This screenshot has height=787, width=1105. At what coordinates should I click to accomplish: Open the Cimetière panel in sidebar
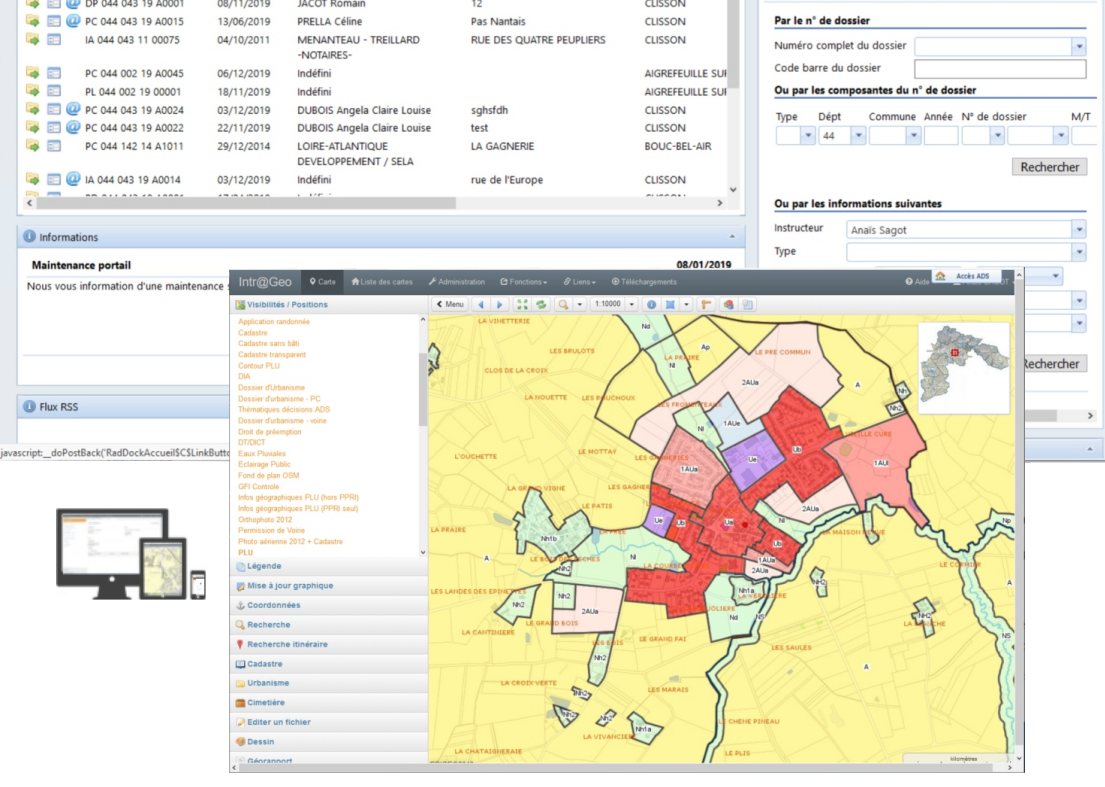tap(265, 703)
